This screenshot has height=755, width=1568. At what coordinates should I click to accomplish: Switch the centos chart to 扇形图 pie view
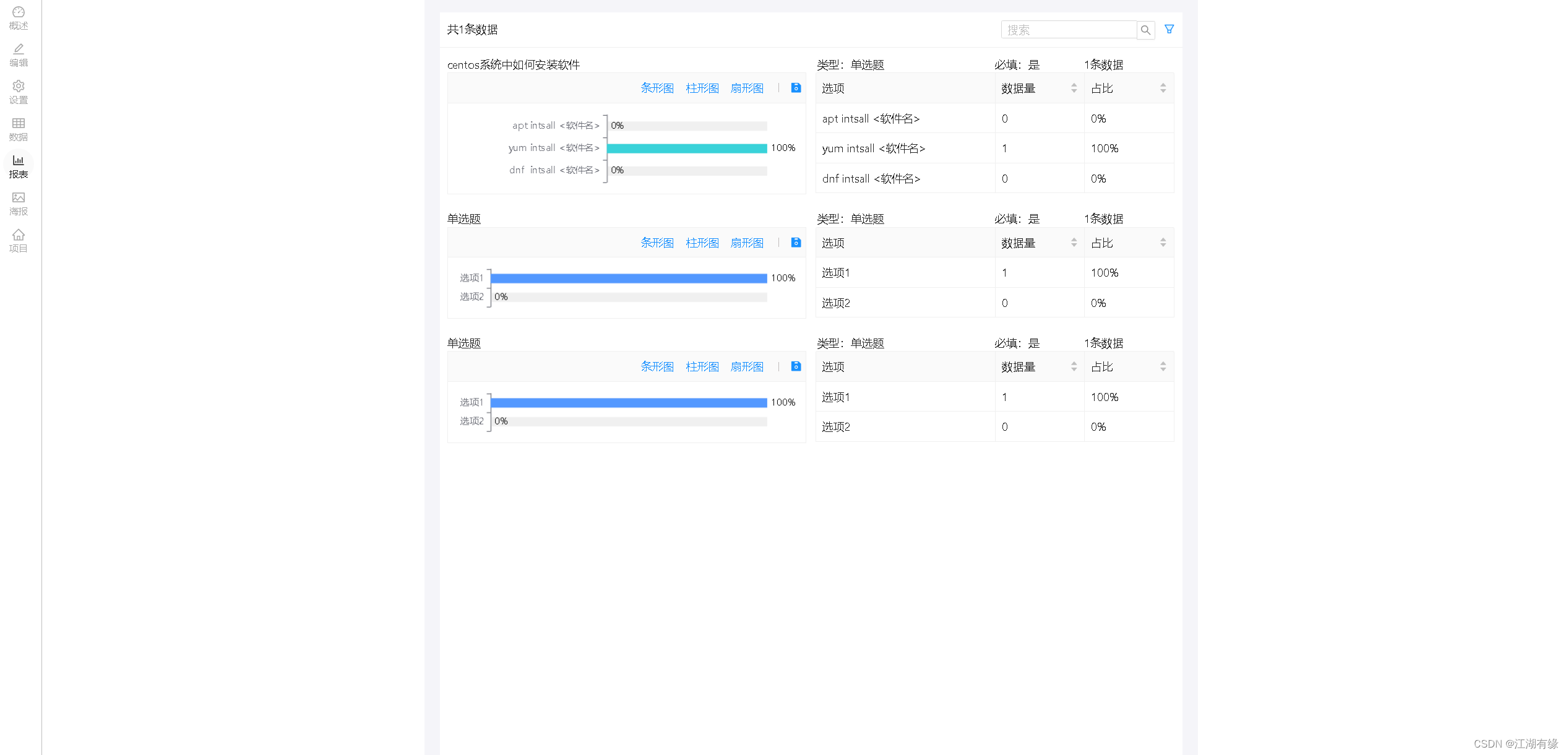(x=746, y=88)
